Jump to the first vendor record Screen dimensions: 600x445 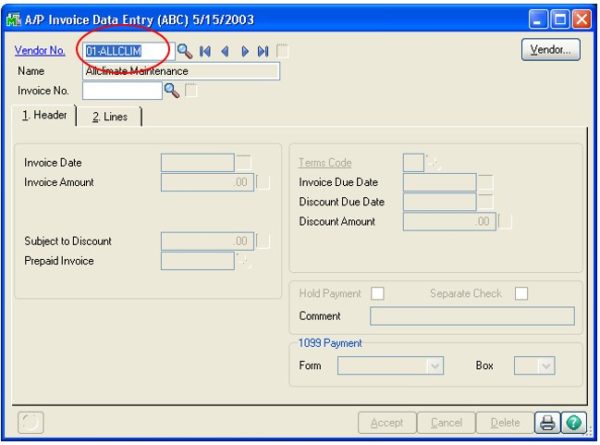(x=205, y=51)
